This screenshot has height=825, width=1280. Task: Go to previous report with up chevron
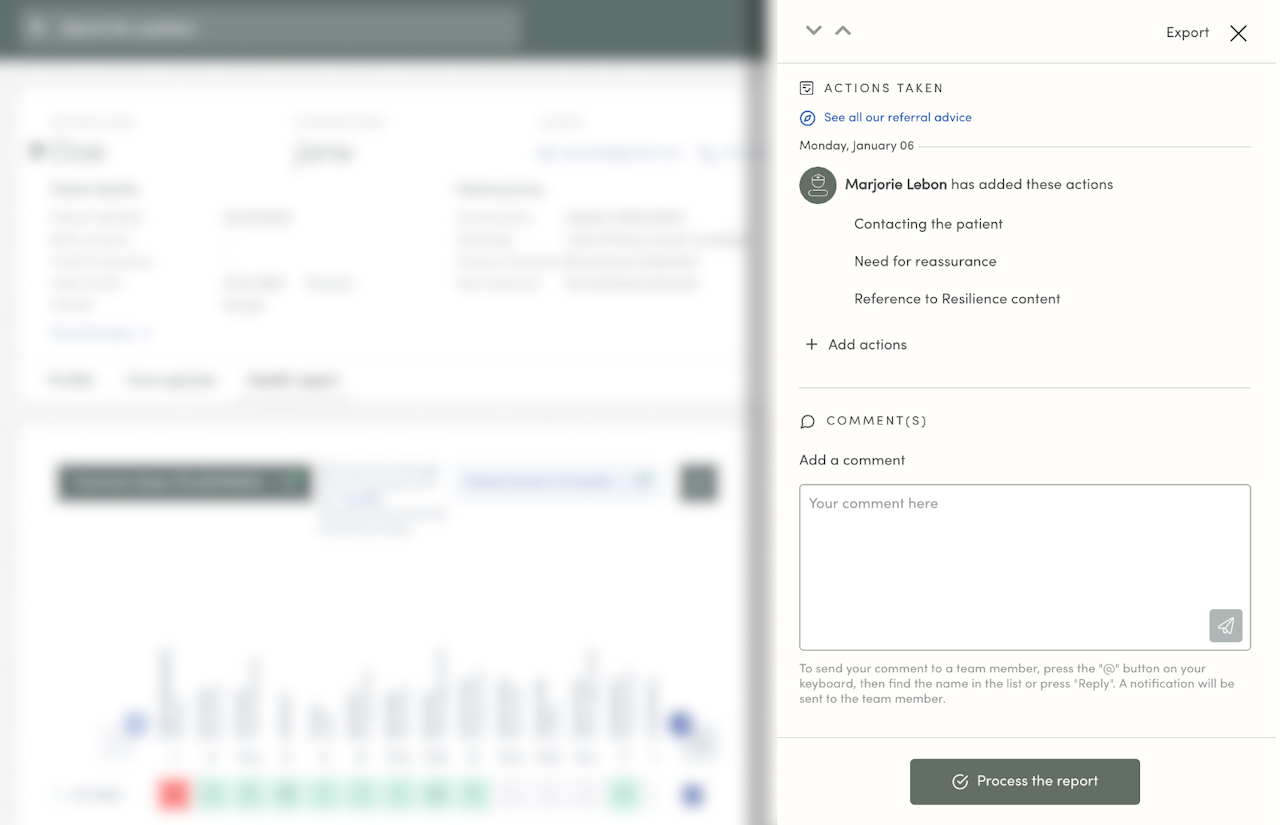click(x=843, y=31)
